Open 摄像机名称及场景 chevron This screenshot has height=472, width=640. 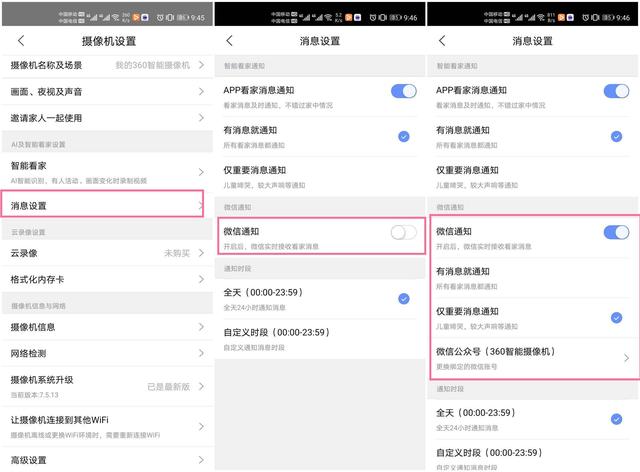(201, 65)
